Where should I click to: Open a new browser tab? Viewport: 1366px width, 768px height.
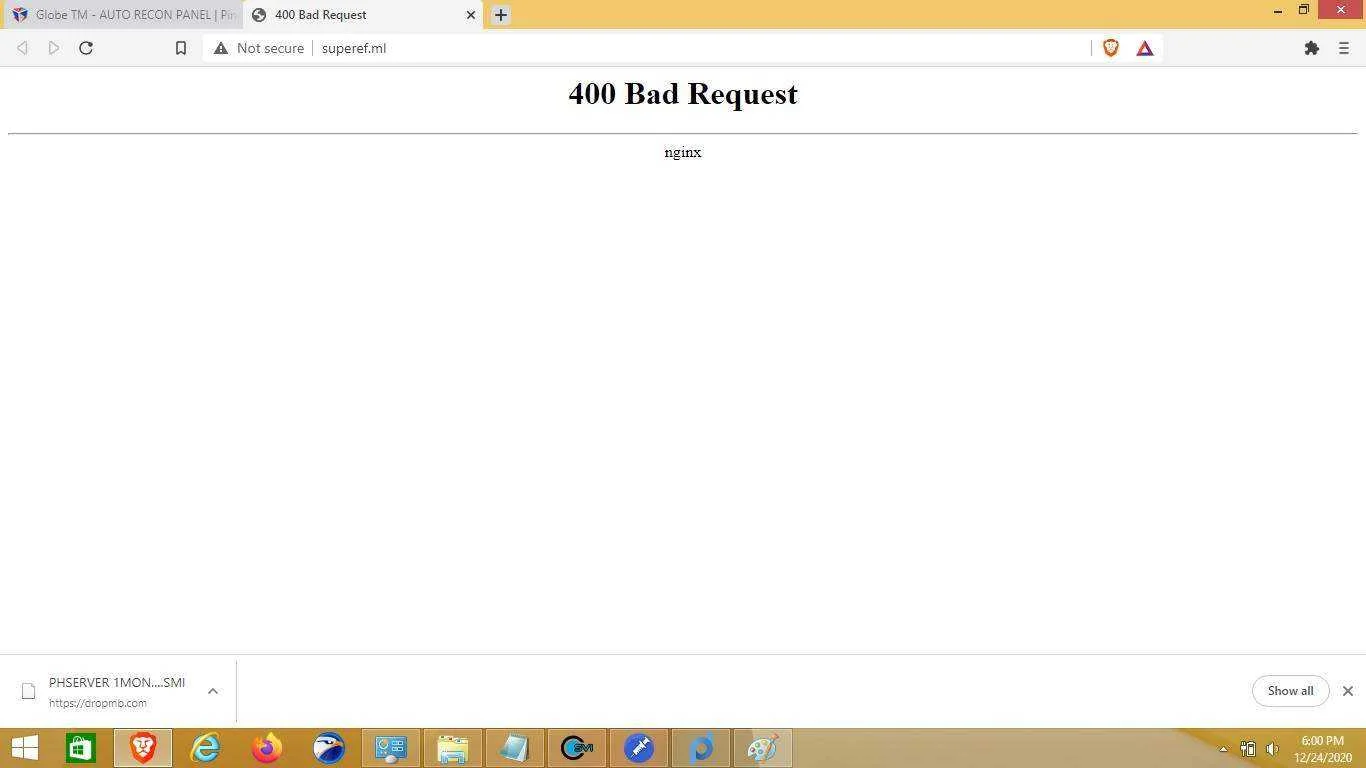coord(501,15)
